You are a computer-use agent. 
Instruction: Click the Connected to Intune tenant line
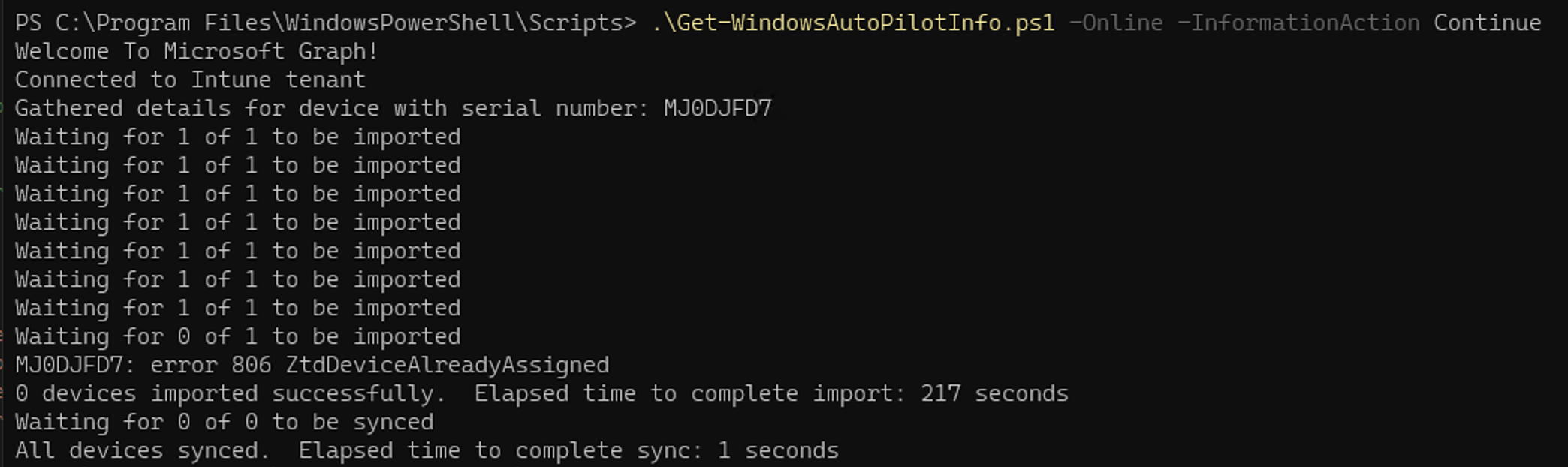click(190, 80)
